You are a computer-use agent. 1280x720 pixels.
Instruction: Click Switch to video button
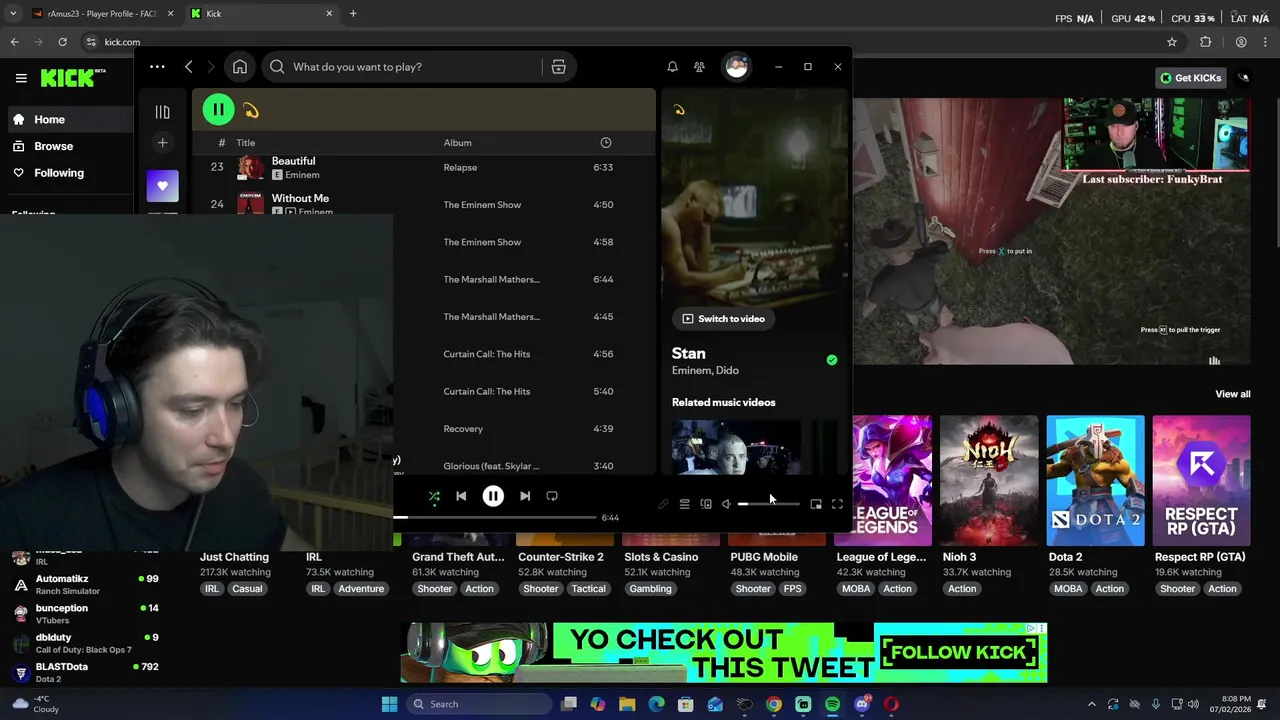tap(723, 319)
